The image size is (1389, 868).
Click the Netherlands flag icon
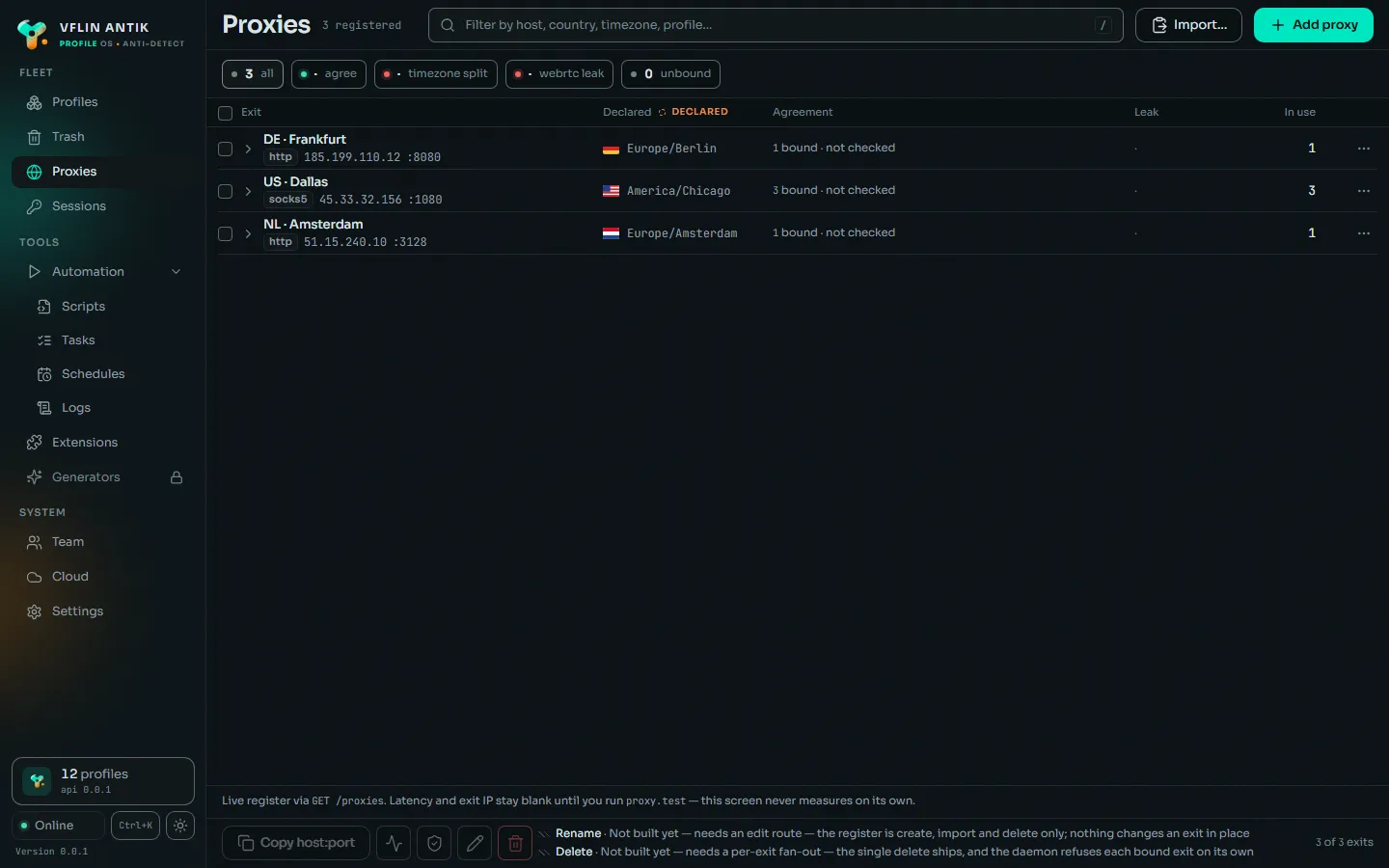pyautogui.click(x=611, y=233)
